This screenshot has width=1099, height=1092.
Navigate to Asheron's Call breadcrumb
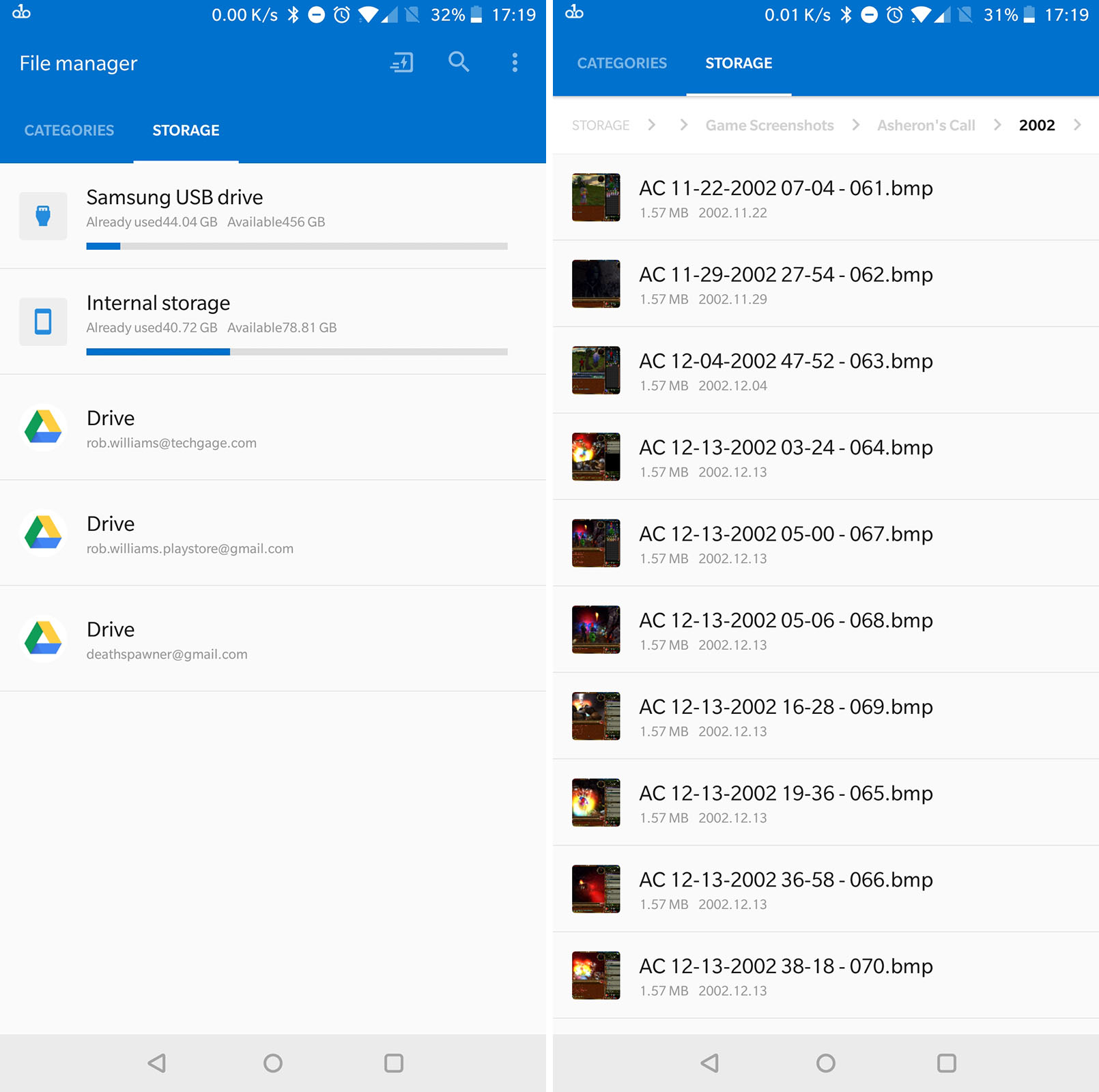[926, 126]
